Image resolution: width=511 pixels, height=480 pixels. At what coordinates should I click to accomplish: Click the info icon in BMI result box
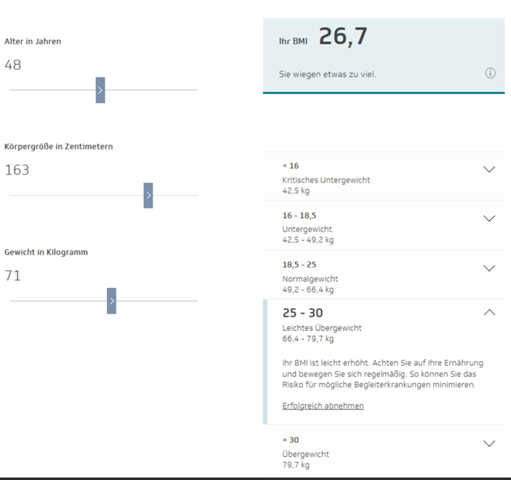(490, 73)
